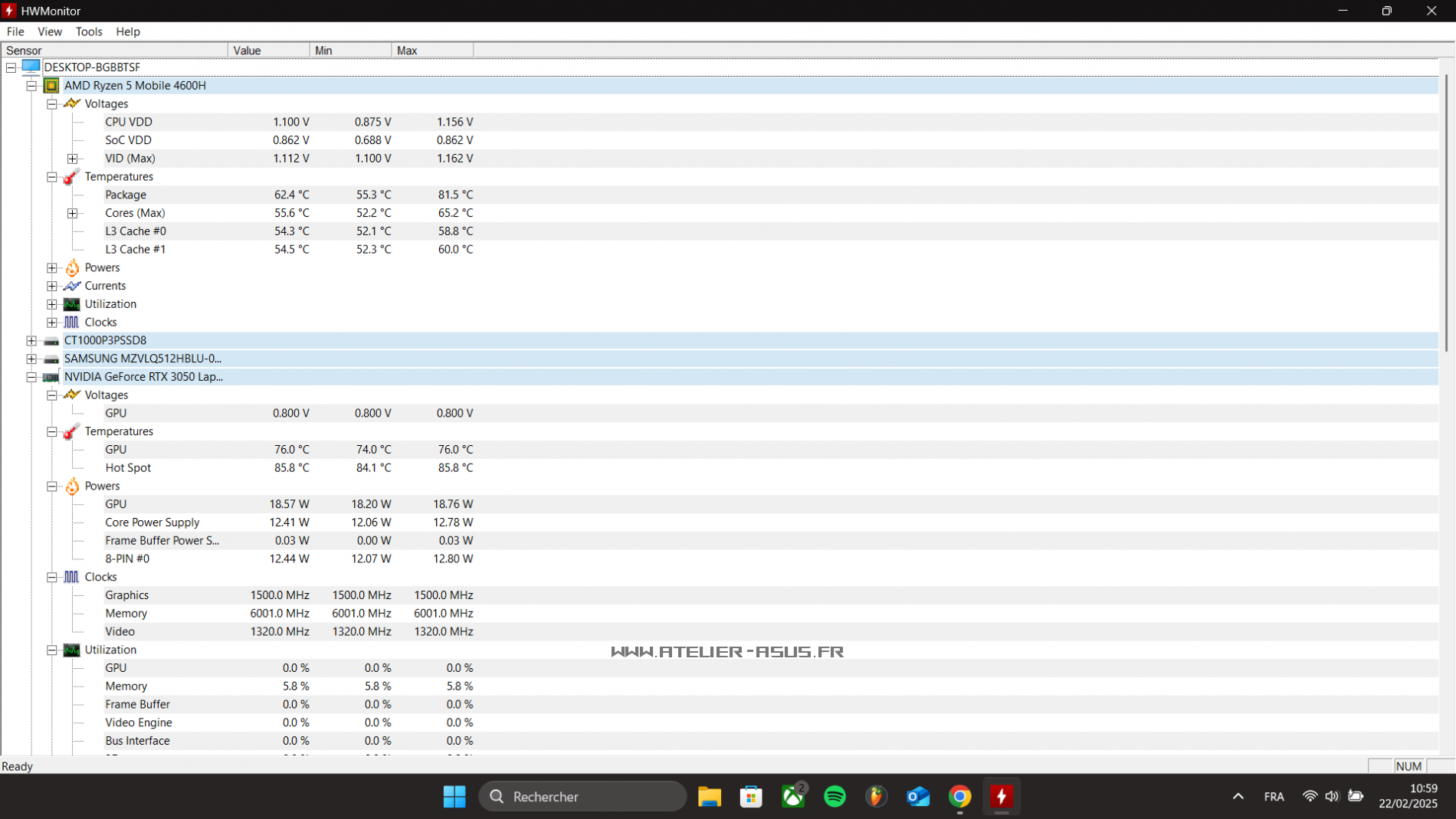The image size is (1456, 819).
Task: Click the CPU Temperatures thermometer icon
Action: 71,177
